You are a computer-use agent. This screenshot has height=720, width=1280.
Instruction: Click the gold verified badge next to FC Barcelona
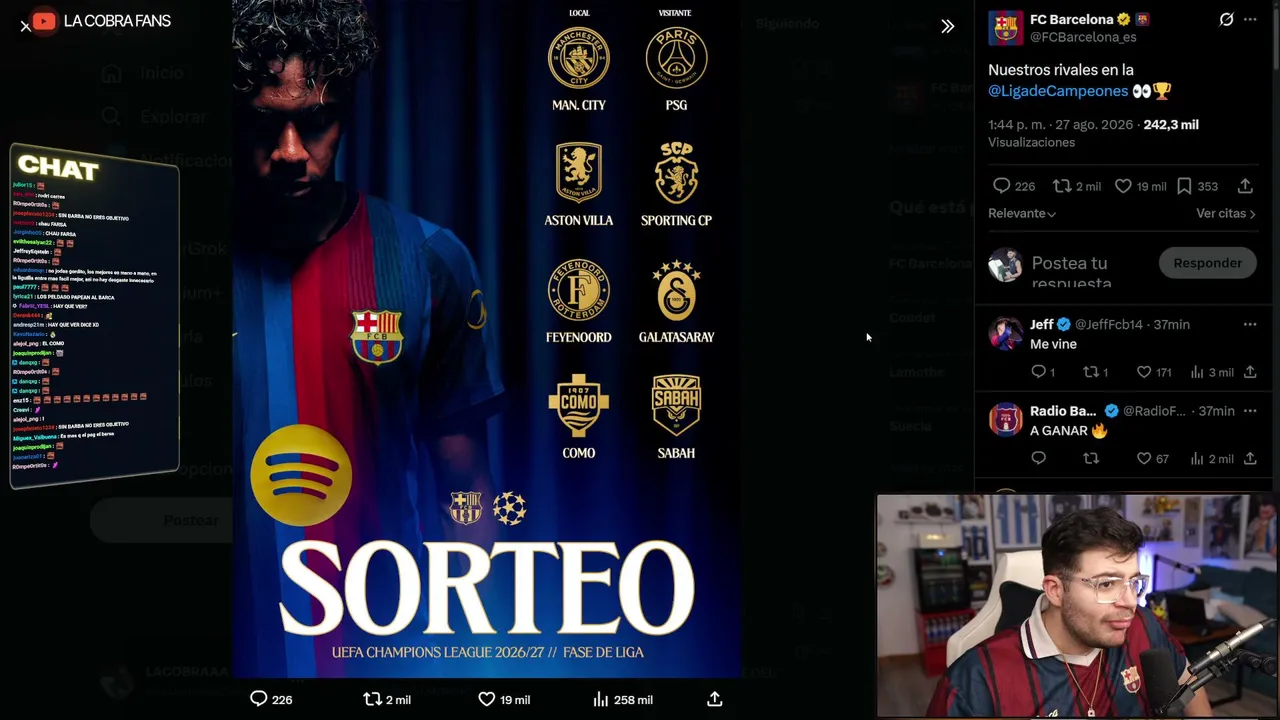click(x=1124, y=19)
